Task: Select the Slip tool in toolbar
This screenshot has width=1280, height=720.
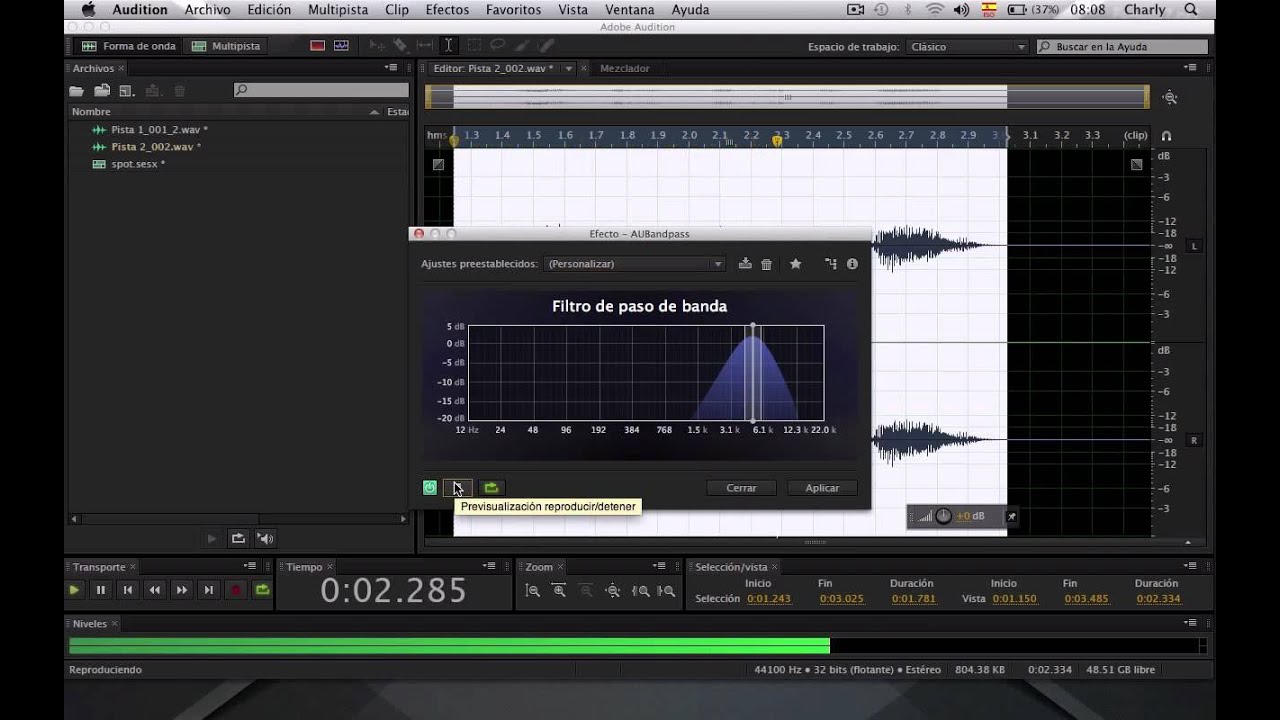Action: pyautogui.click(x=424, y=46)
